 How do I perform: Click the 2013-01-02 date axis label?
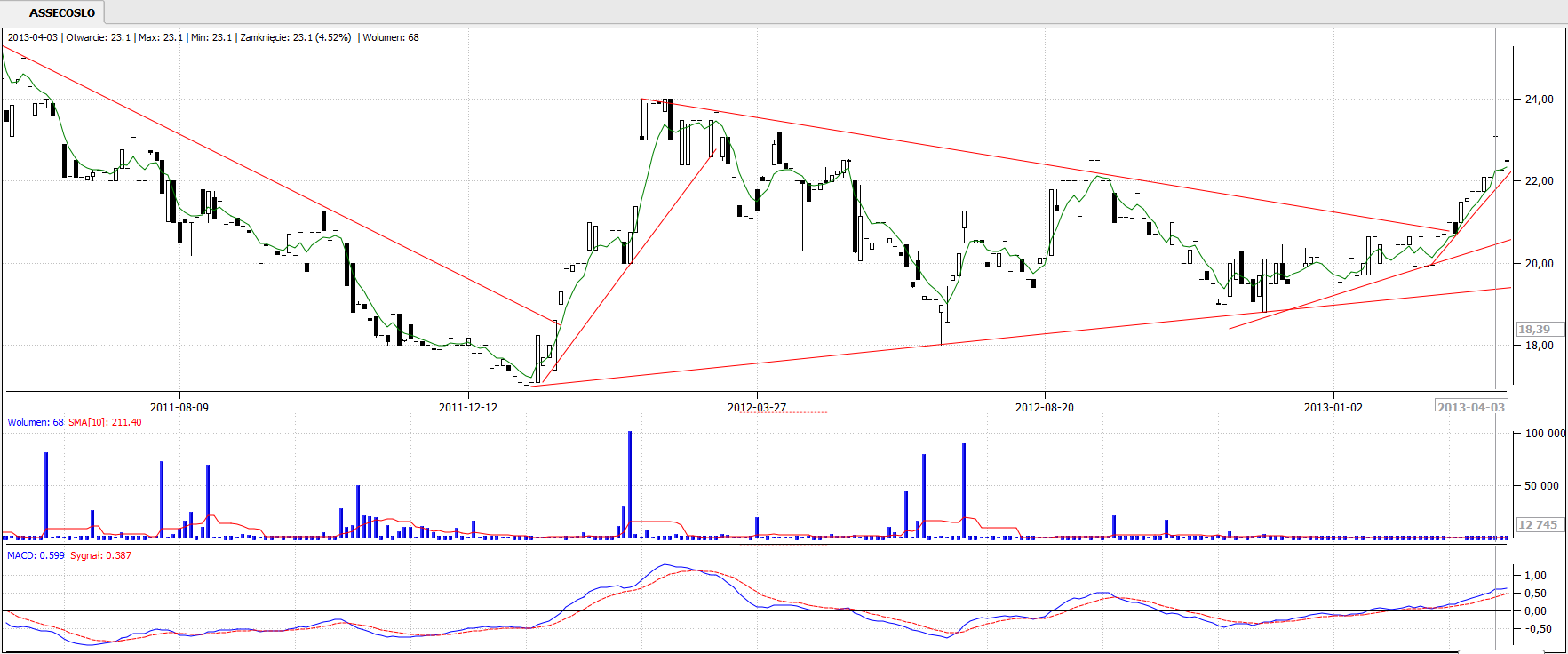click(x=1333, y=408)
